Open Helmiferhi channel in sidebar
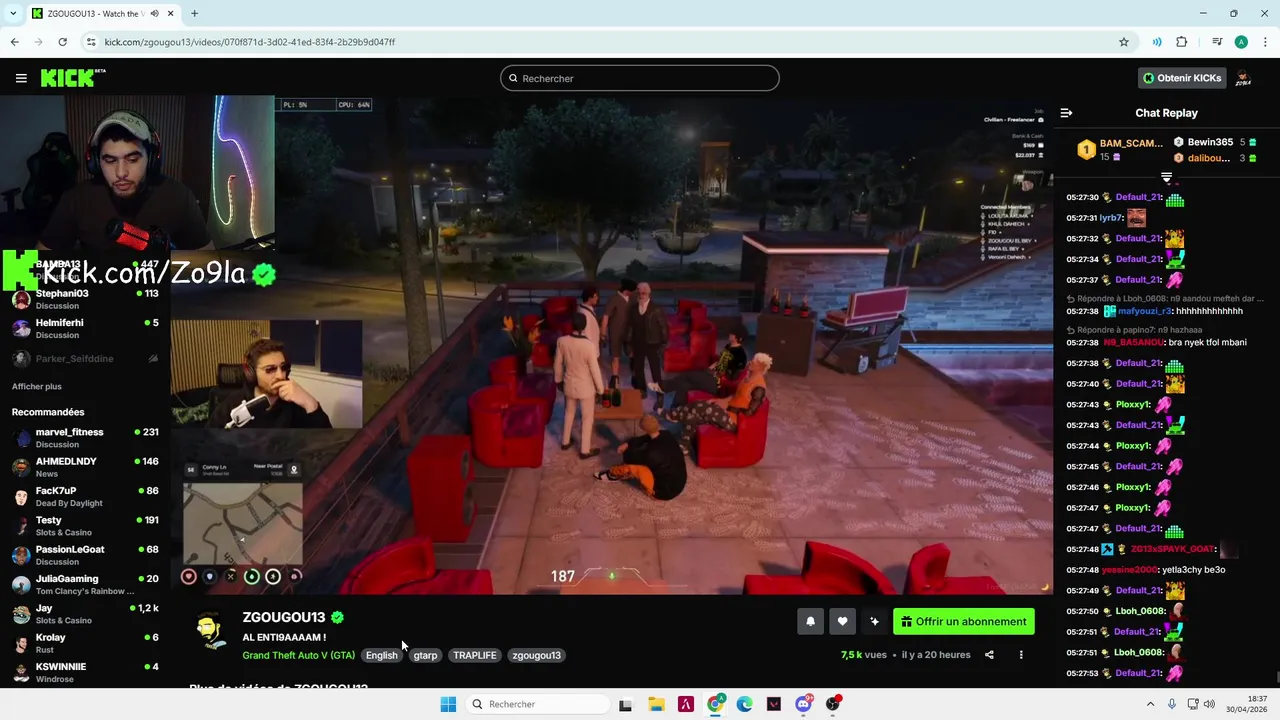Screen dimensions: 1280x720 click(x=85, y=328)
